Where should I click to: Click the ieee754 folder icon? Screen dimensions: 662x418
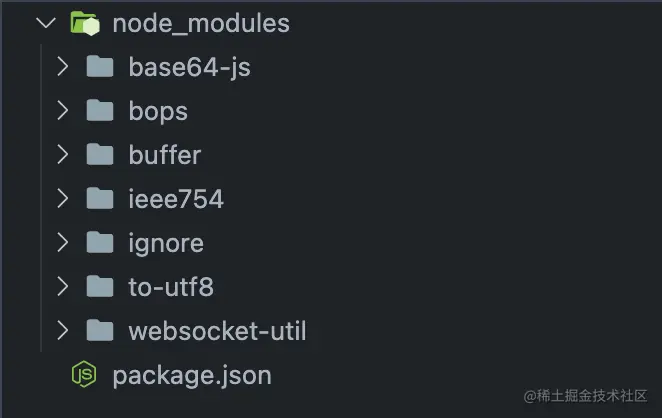[x=99, y=199]
